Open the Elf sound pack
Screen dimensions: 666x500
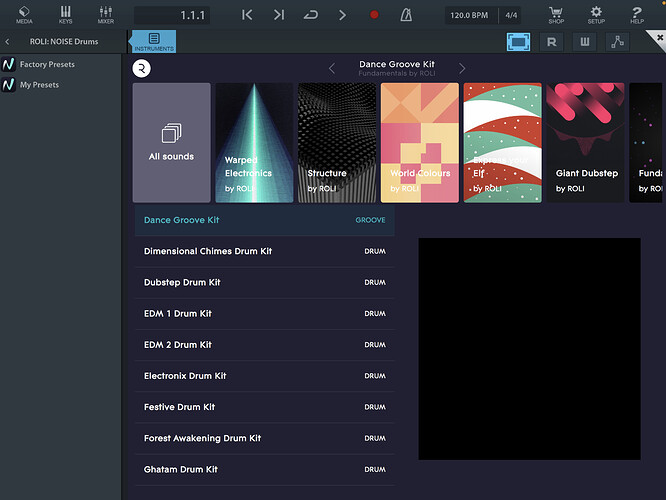click(x=502, y=143)
